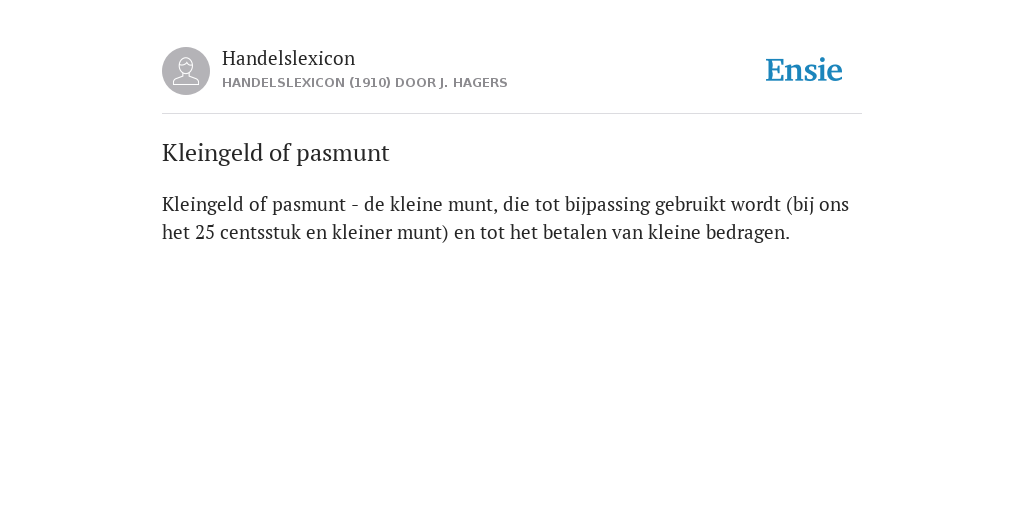This screenshot has height=512, width=1024.
Task: Click '(bij ons' at the end of the first line
Action: [818, 204]
